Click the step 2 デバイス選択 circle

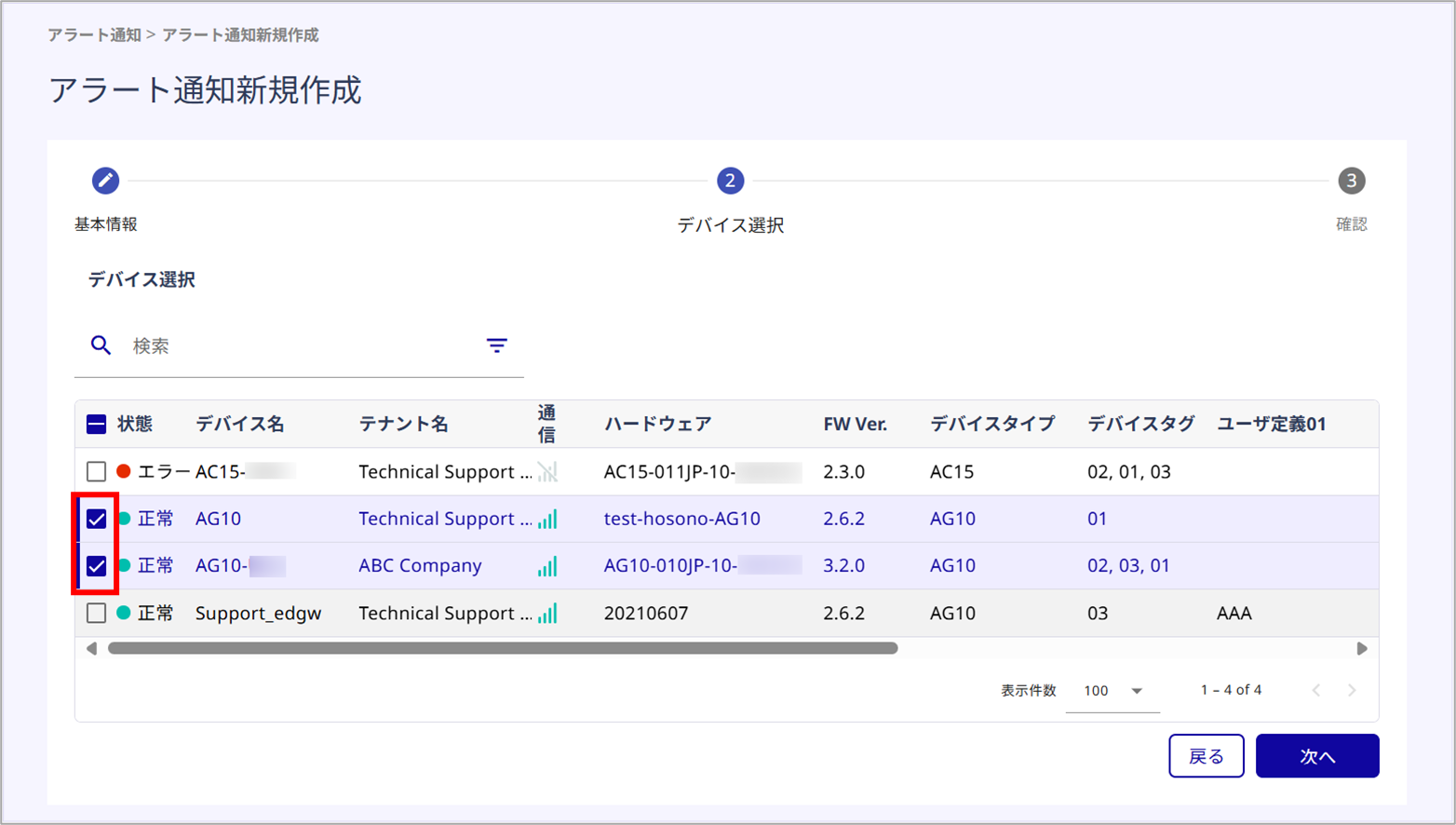[x=730, y=181]
